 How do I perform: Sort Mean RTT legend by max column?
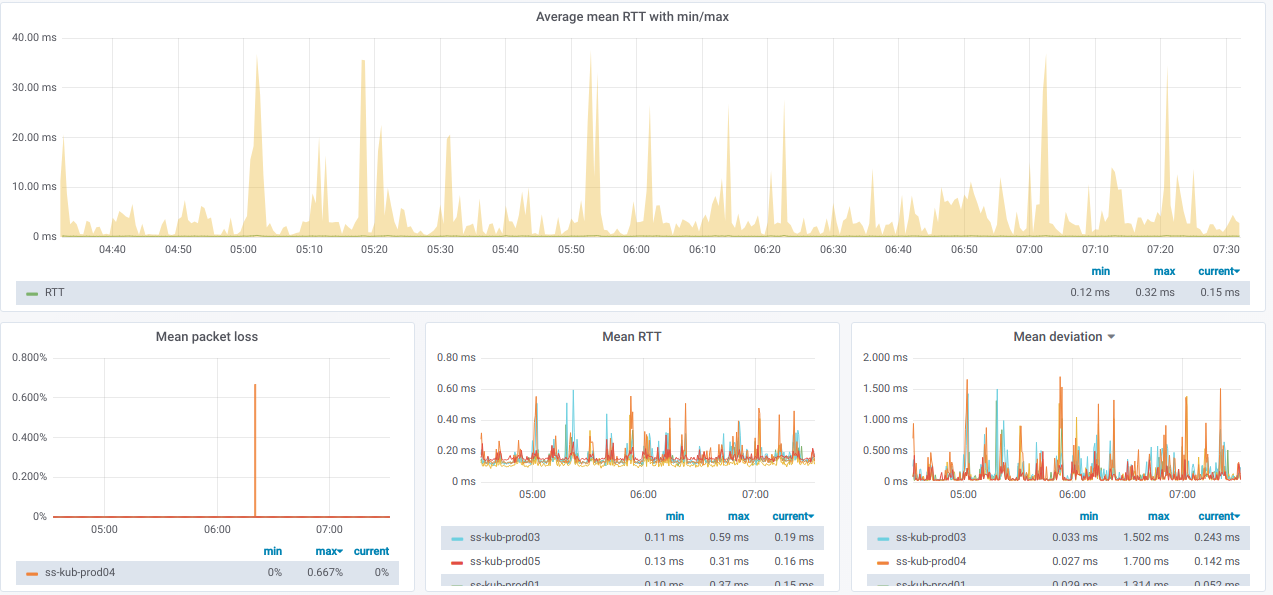click(x=738, y=516)
